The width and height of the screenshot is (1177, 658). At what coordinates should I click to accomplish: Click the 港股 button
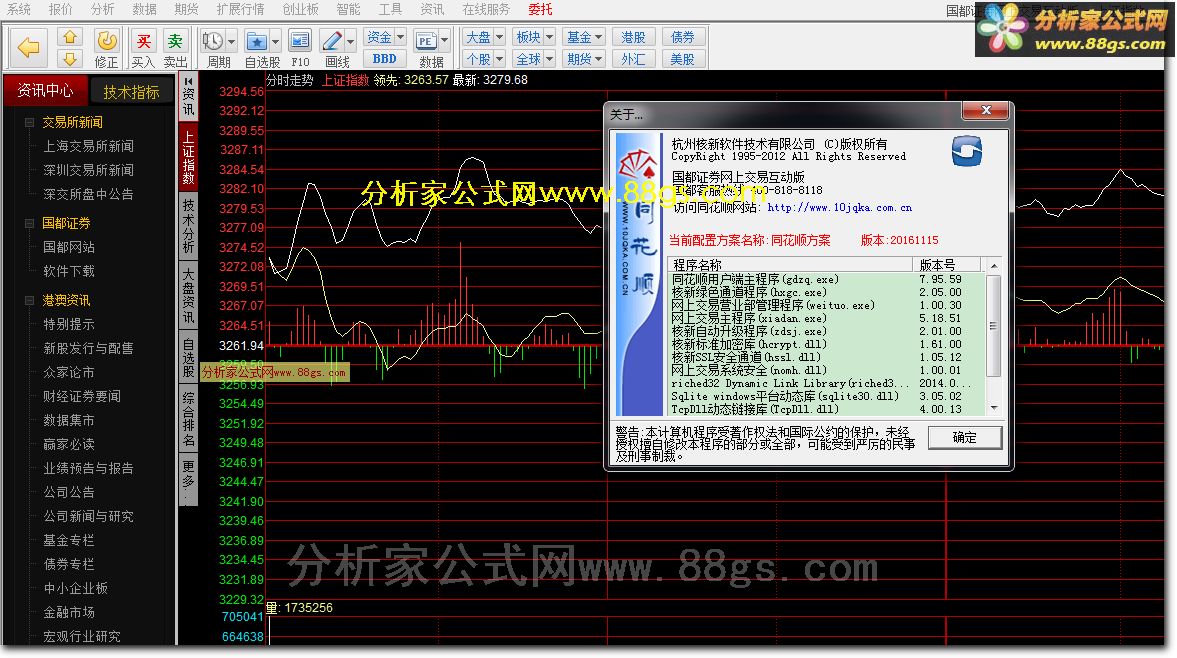[634, 37]
